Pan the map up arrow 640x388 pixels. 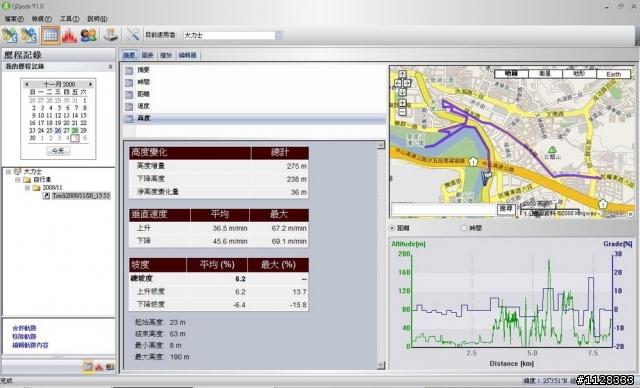coord(402,74)
